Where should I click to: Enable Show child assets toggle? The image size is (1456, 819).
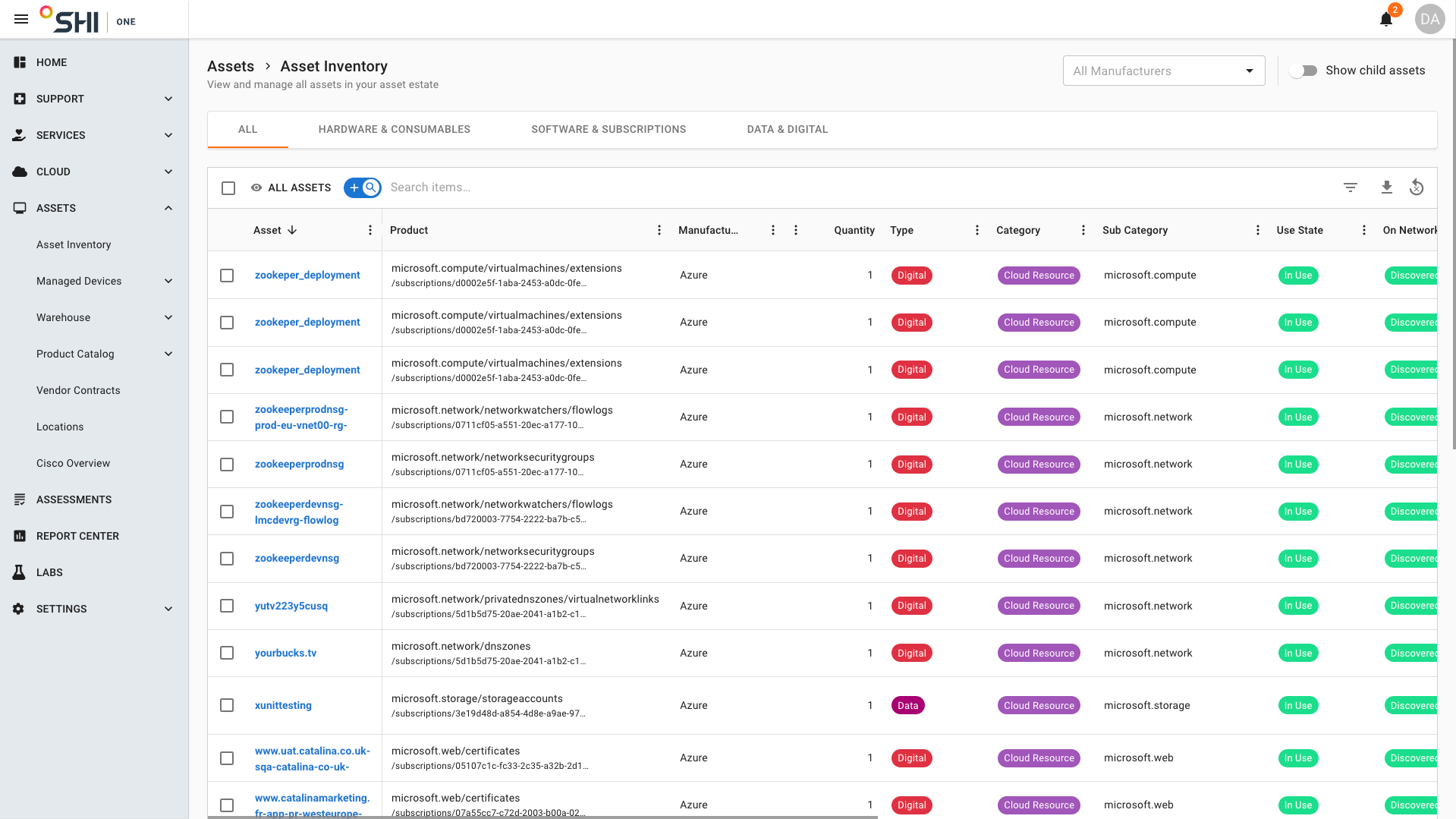pyautogui.click(x=1303, y=71)
